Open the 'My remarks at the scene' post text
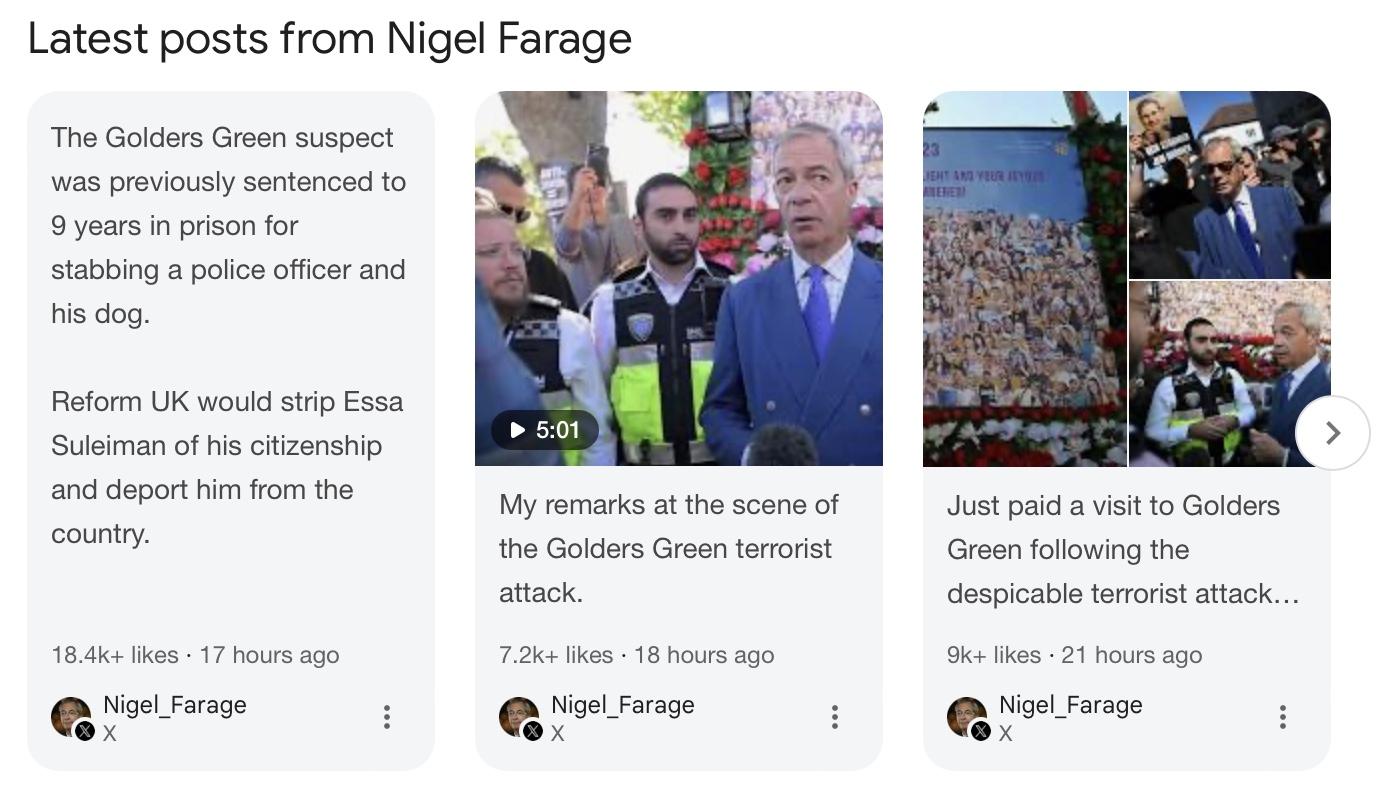1380x785 pixels. (x=668, y=548)
